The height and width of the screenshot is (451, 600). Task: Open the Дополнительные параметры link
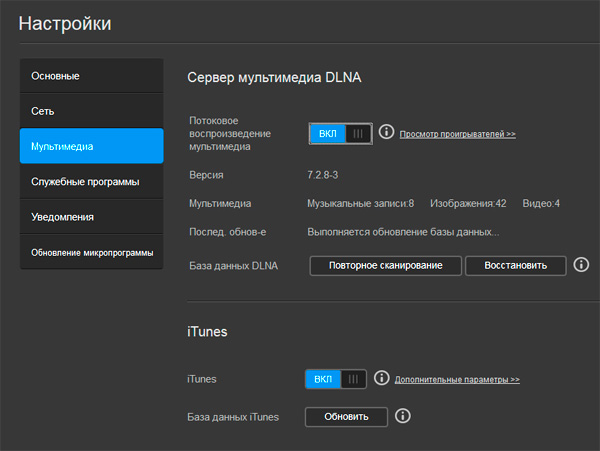pyautogui.click(x=457, y=380)
